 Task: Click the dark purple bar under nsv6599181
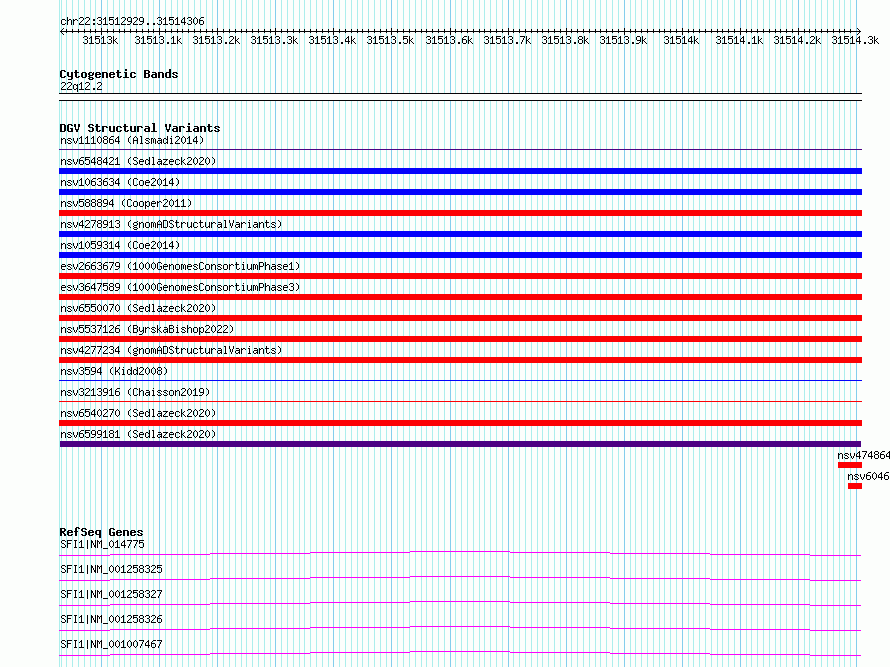(x=460, y=444)
